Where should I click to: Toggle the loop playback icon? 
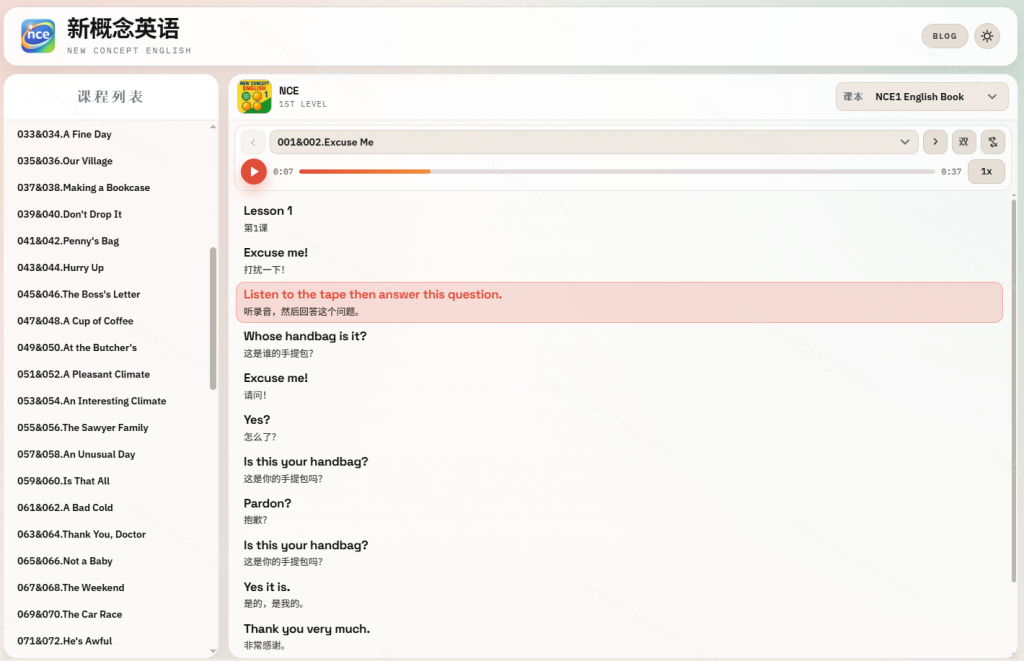(993, 142)
